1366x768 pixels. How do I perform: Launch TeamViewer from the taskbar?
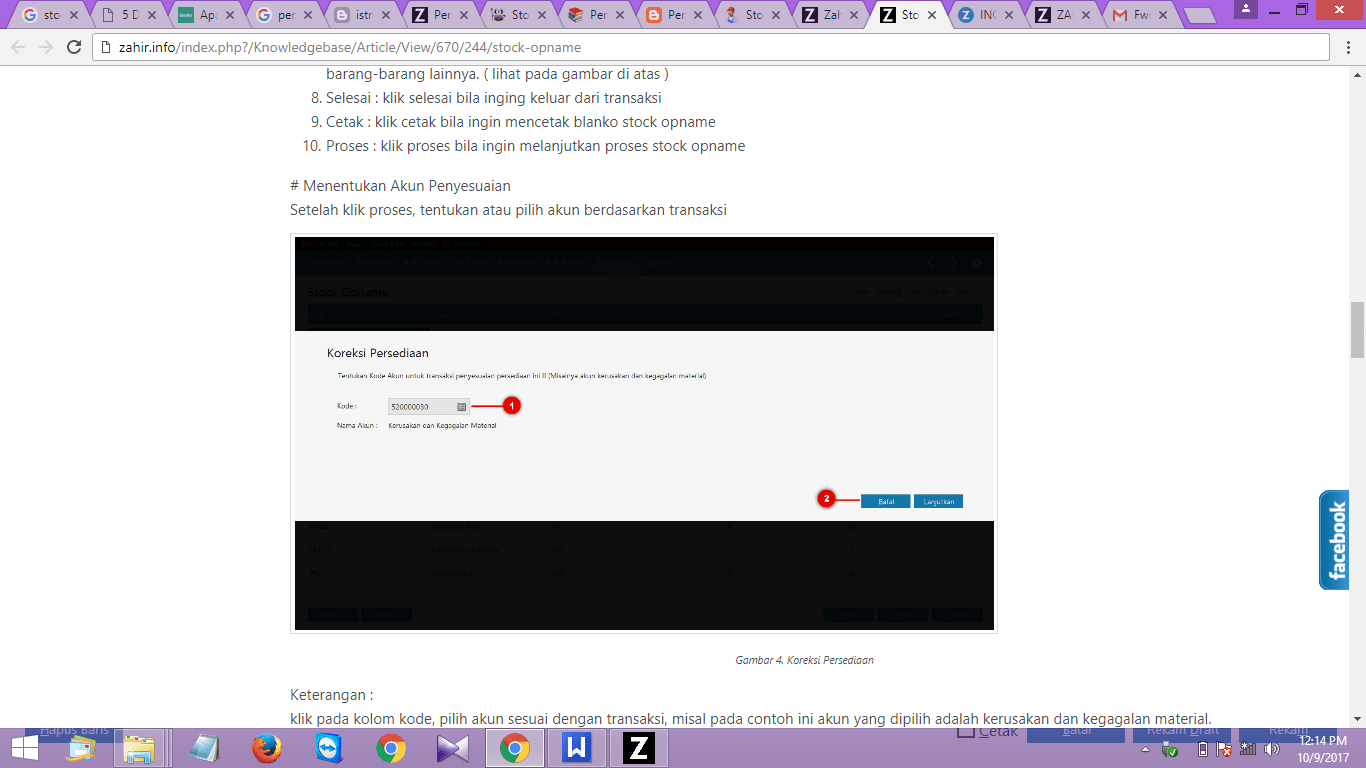click(x=328, y=748)
